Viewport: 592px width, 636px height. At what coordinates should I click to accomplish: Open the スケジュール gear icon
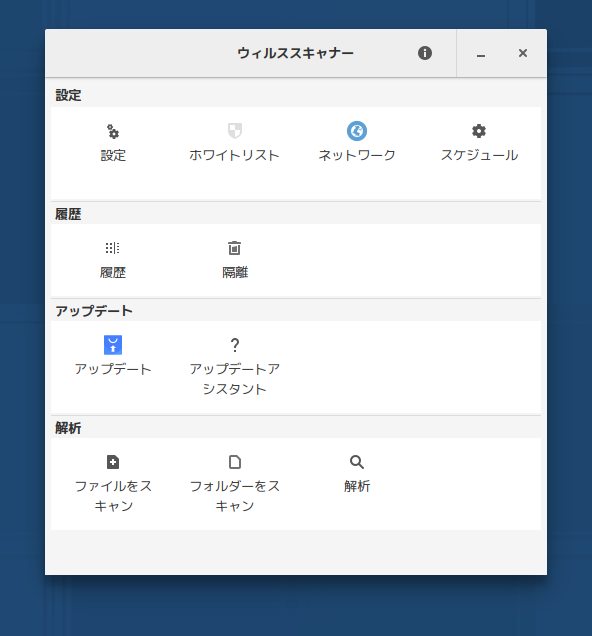[479, 131]
